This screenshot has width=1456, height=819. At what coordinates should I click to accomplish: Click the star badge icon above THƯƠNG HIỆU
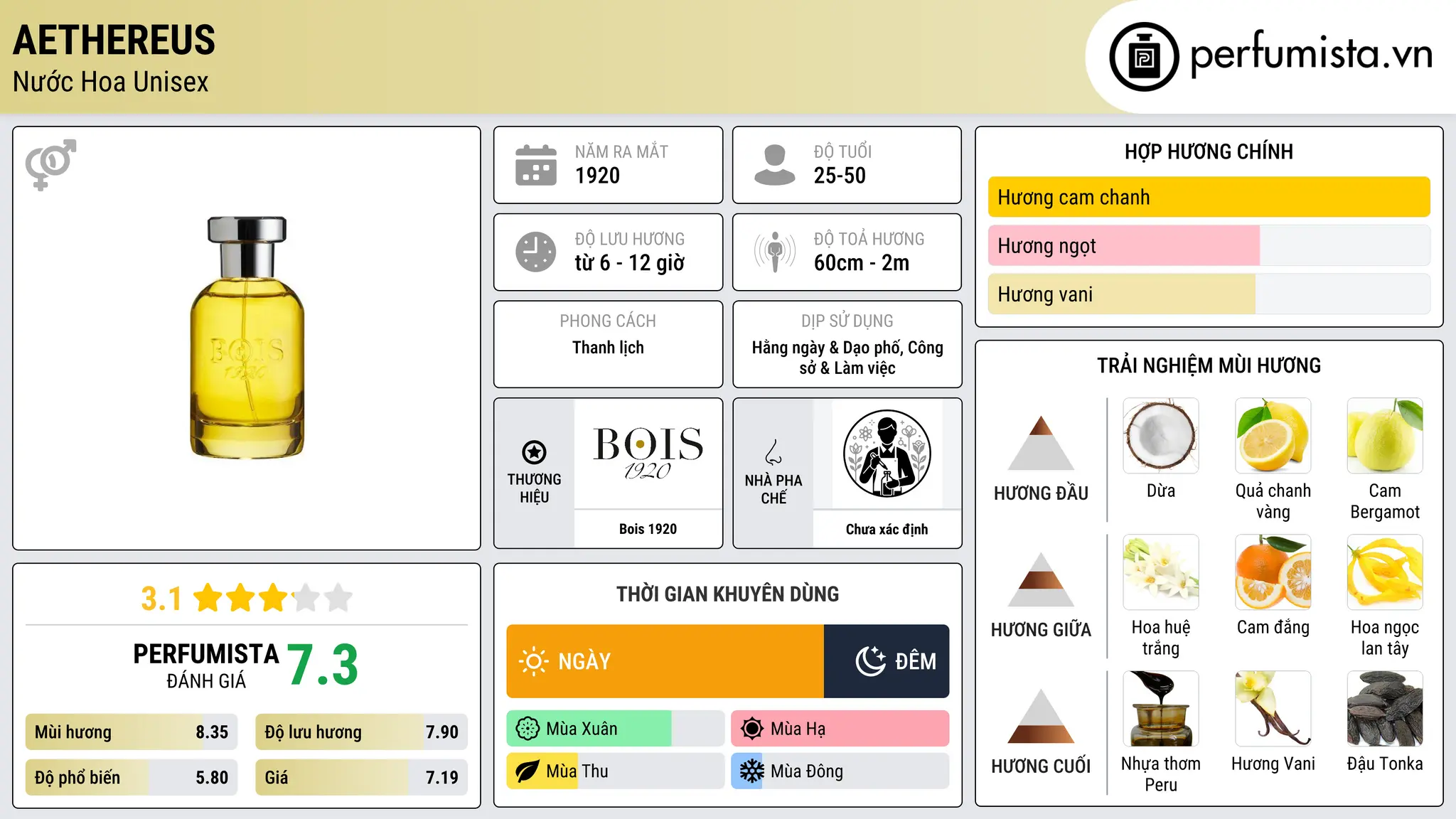coord(534,452)
